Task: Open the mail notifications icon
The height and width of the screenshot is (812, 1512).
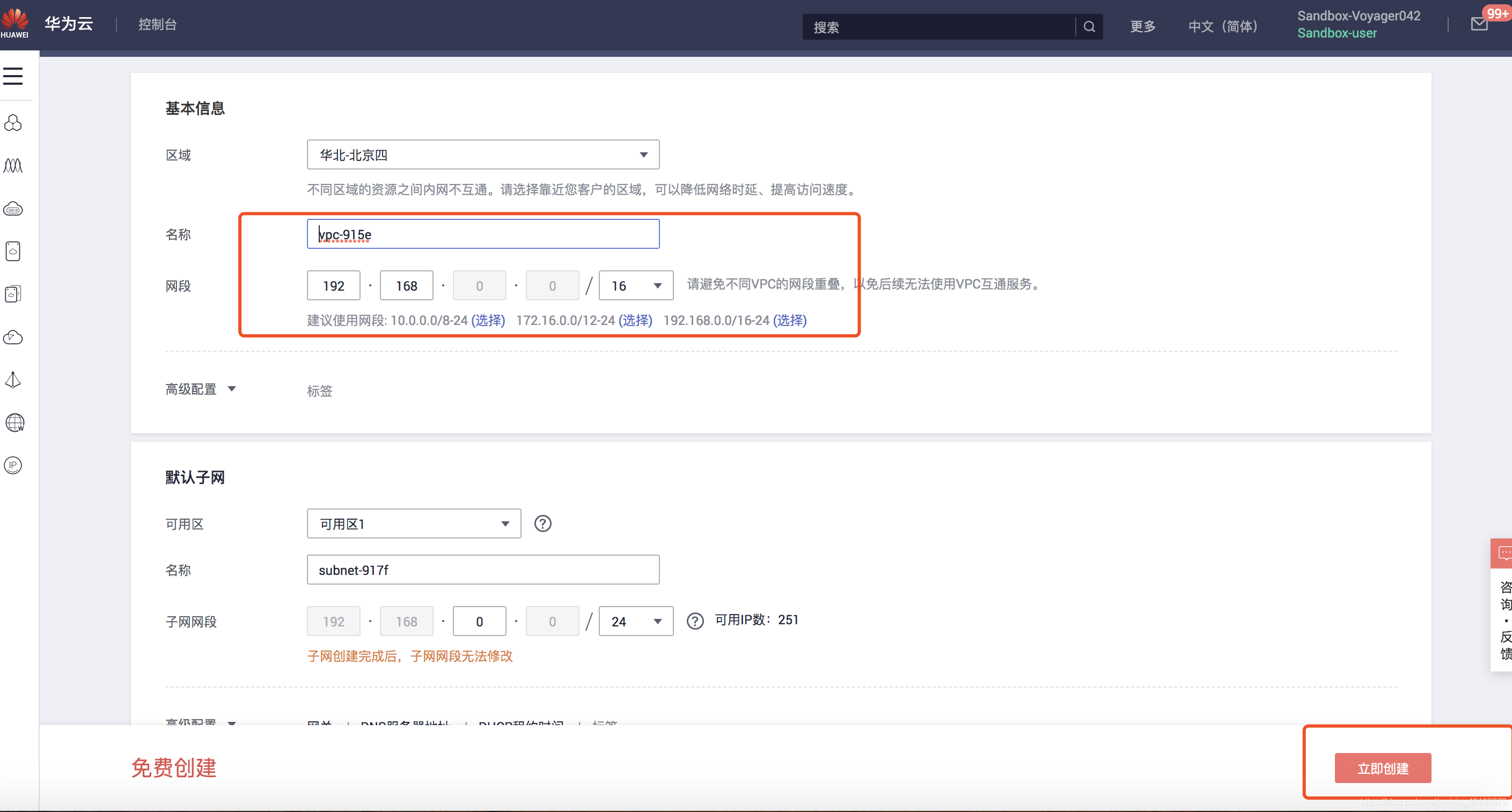Action: pyautogui.click(x=1479, y=24)
